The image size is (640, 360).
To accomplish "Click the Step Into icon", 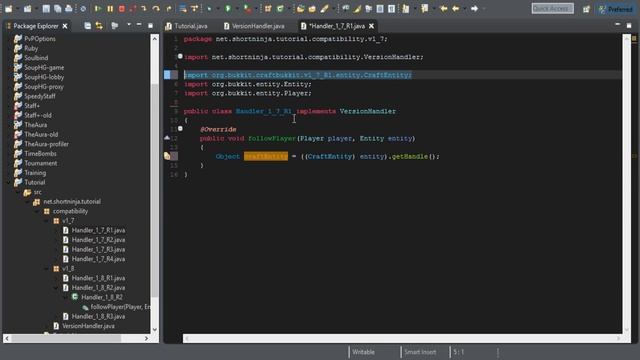I will pos(144,8).
